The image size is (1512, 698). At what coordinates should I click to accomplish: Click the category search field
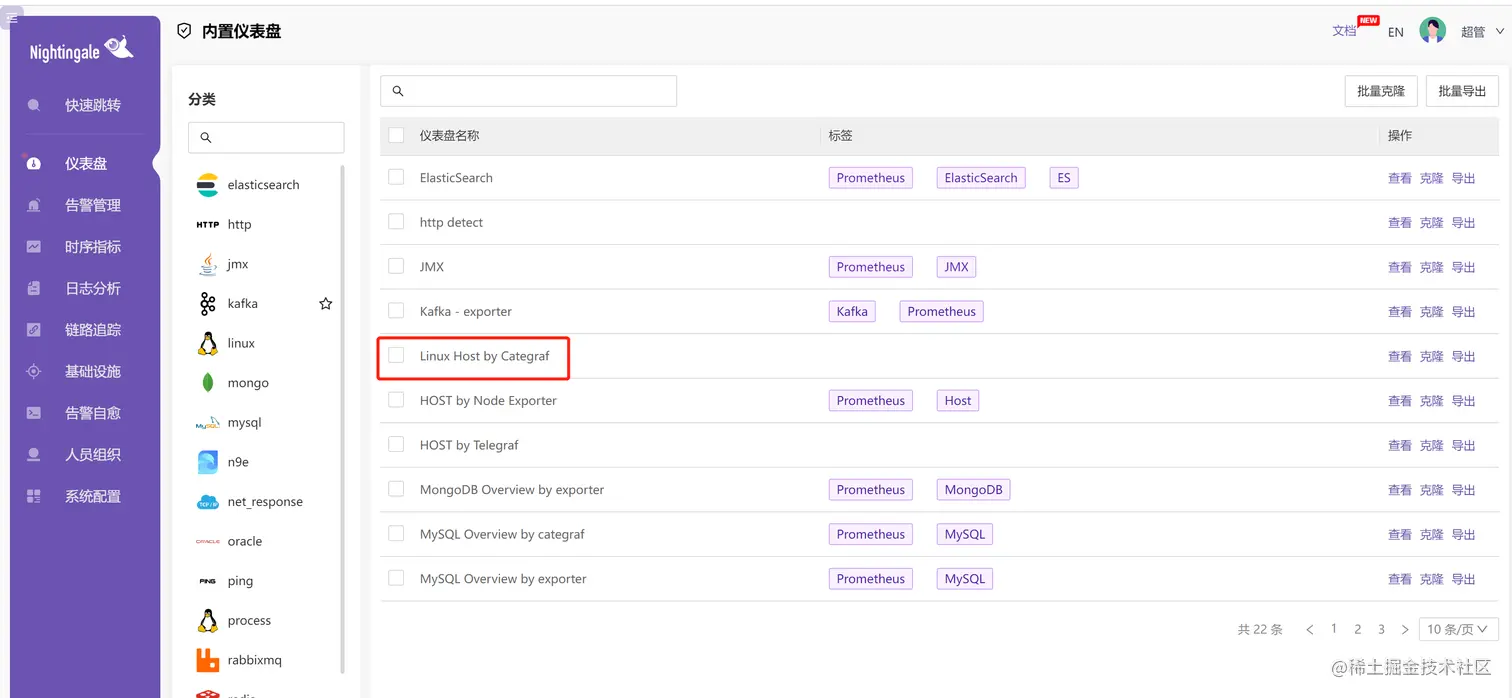[266, 137]
